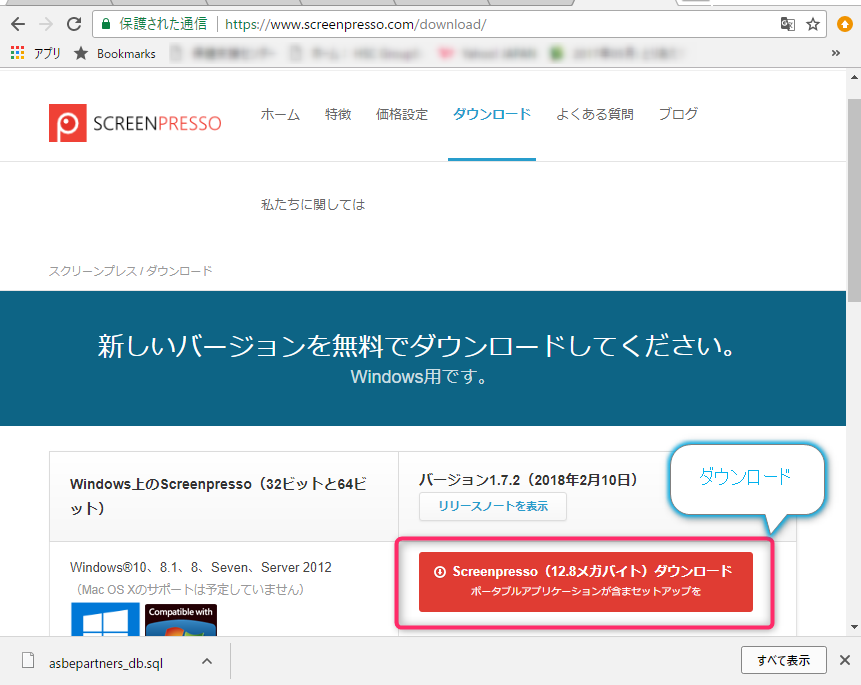Click the asbepartners_db.sql downloaded file

point(105,663)
